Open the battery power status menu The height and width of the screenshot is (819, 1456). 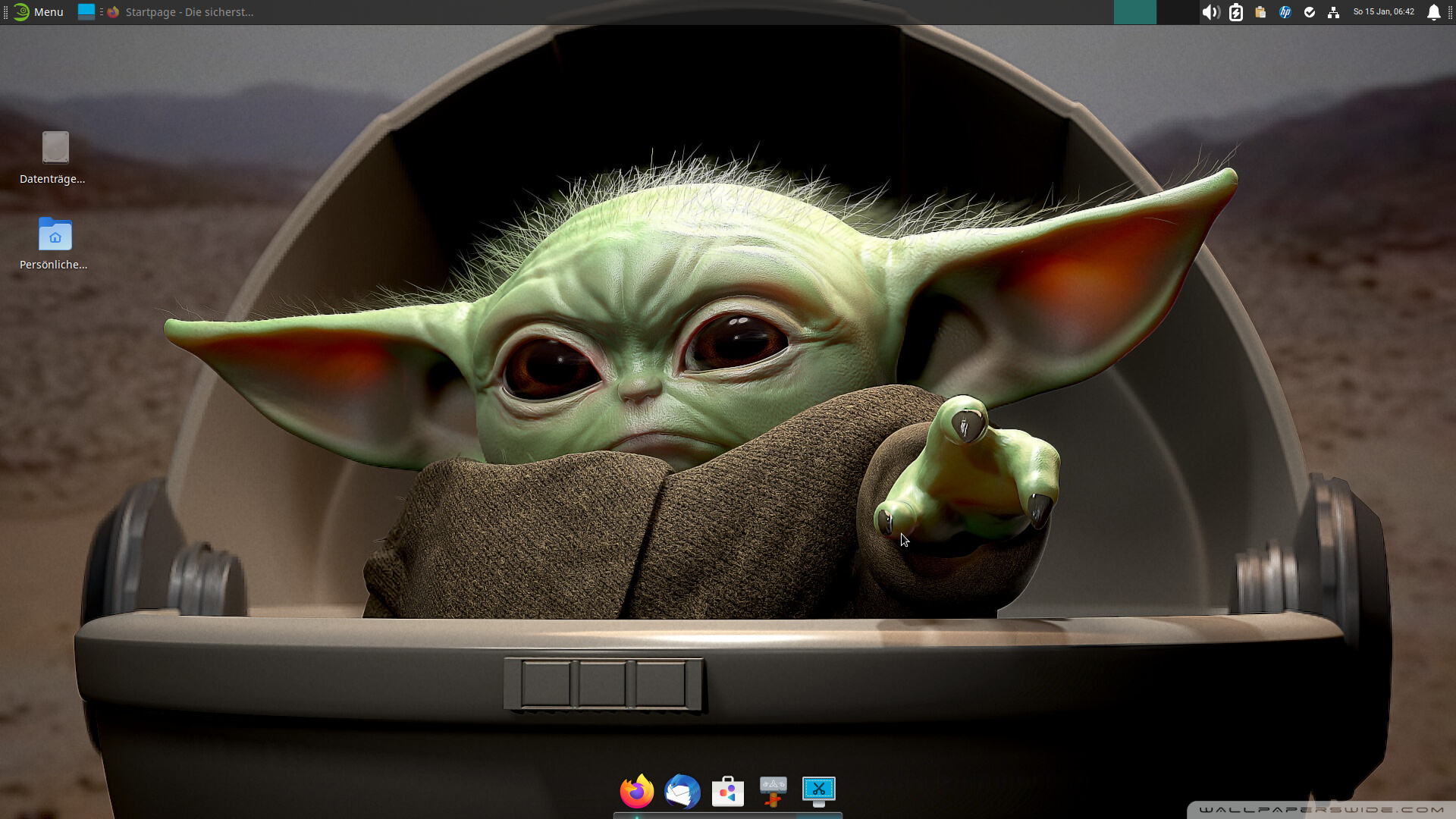click(1236, 12)
